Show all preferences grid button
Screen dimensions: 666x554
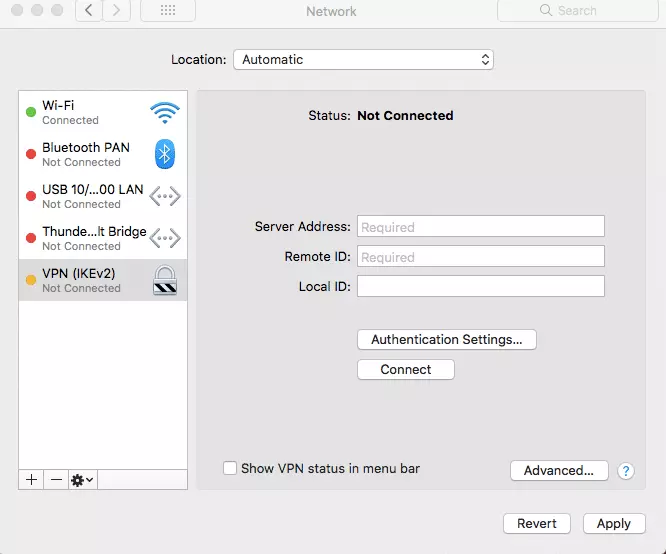click(168, 11)
